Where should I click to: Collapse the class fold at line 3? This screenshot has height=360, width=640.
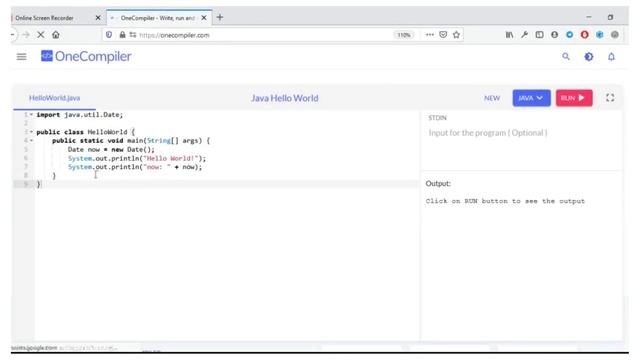[31, 132]
